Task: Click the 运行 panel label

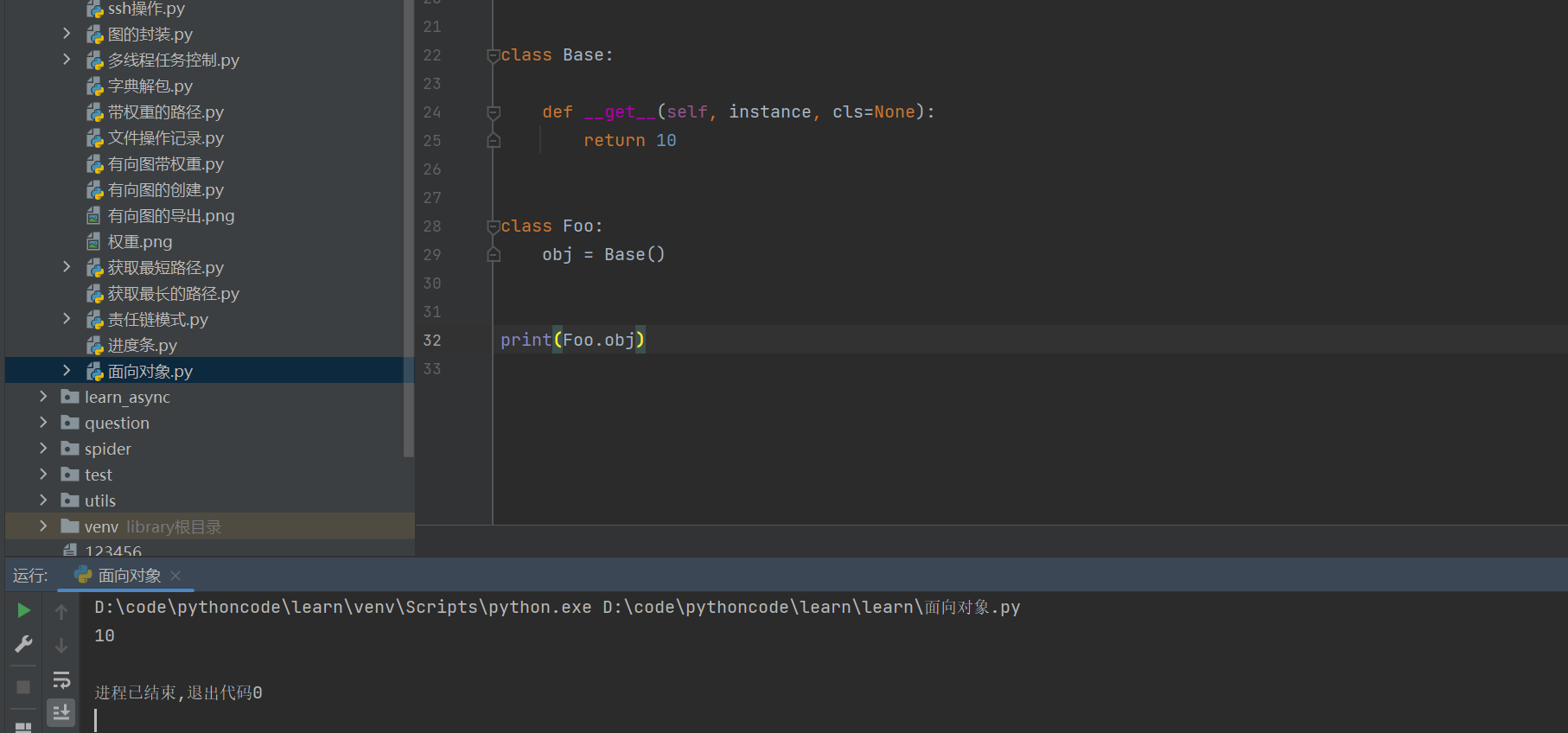Action: click(x=30, y=576)
